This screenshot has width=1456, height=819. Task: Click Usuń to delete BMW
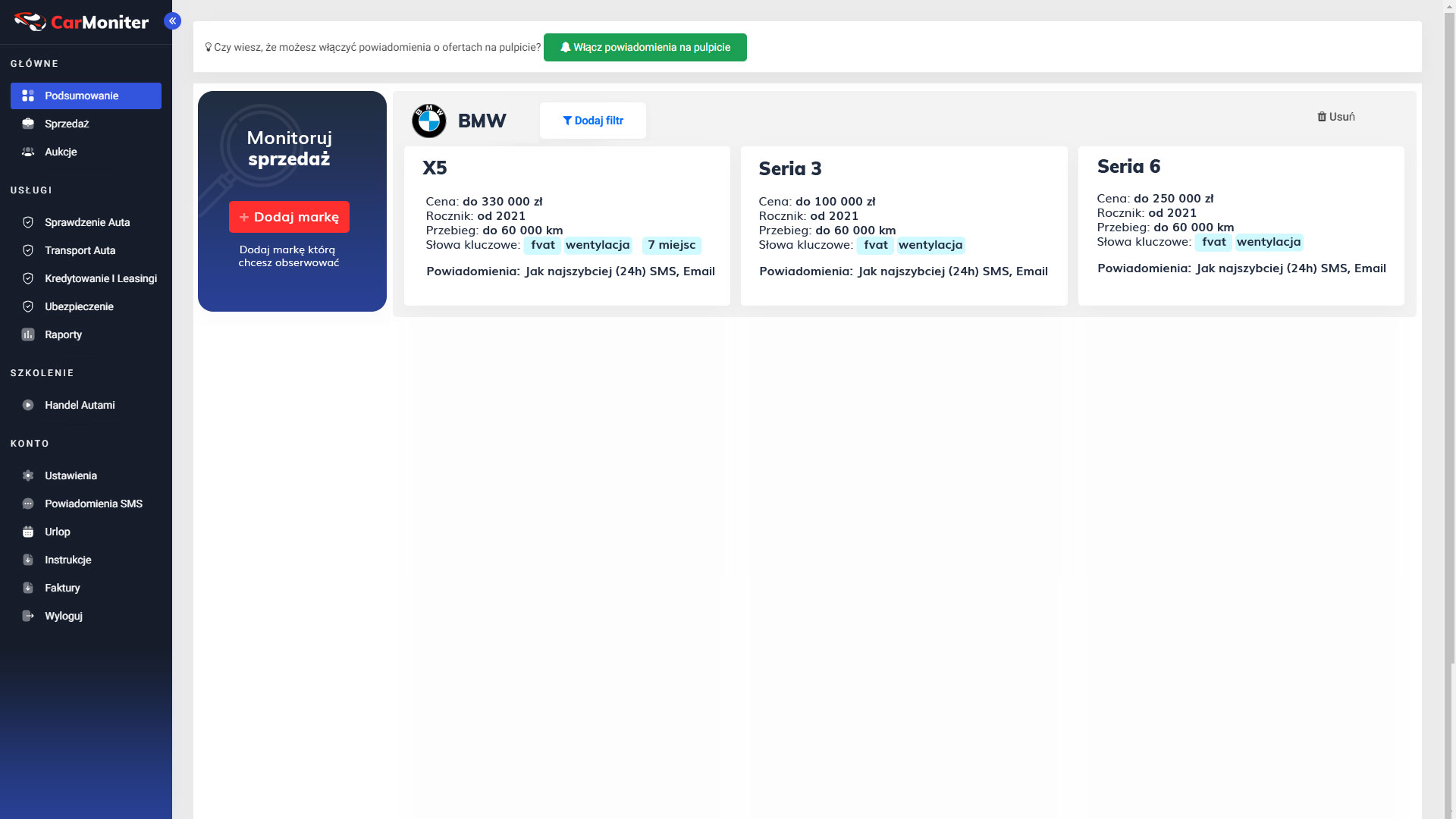(1336, 117)
